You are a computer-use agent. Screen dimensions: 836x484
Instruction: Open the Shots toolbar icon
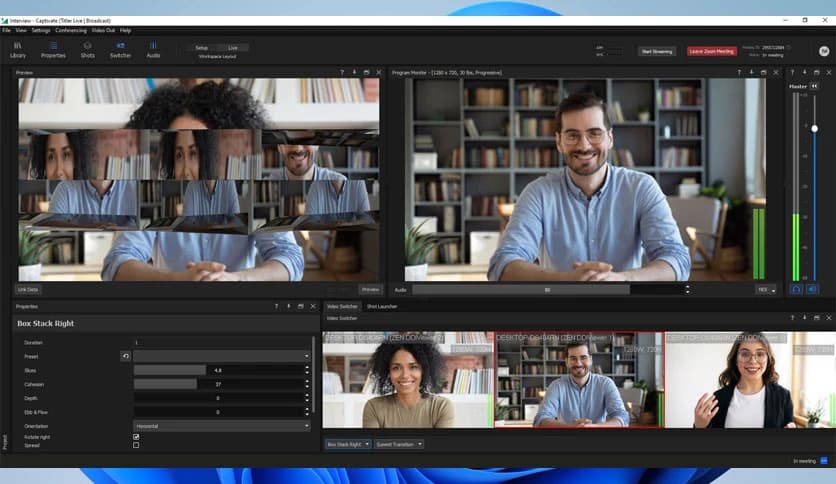coord(87,50)
